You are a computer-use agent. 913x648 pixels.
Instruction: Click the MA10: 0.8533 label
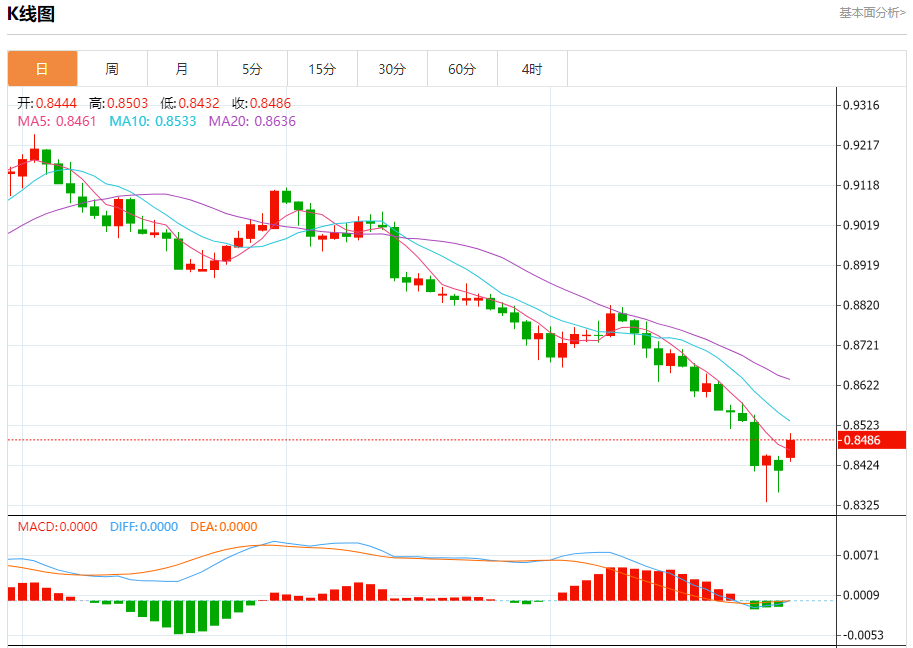[x=153, y=121]
